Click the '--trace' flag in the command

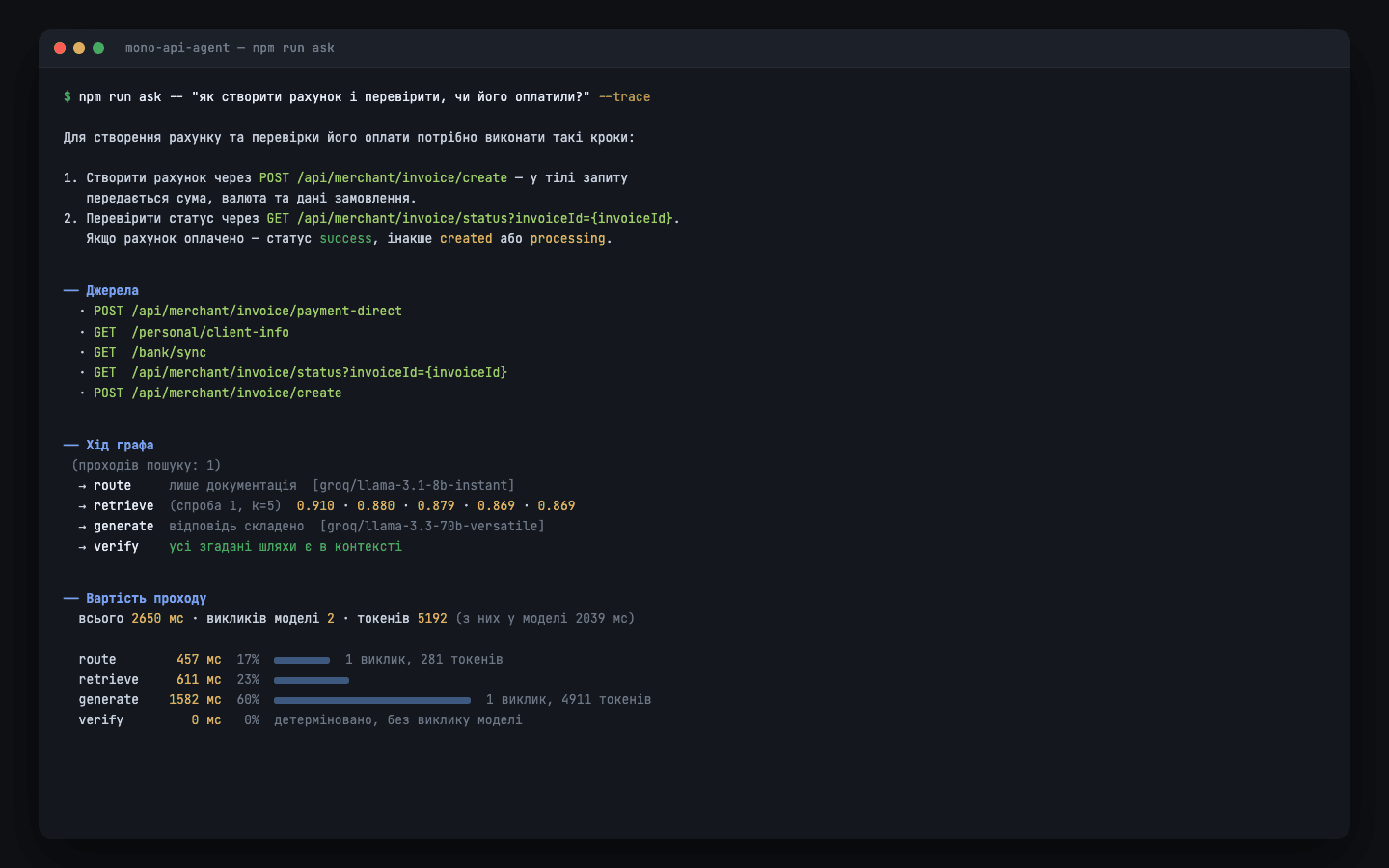624,97
